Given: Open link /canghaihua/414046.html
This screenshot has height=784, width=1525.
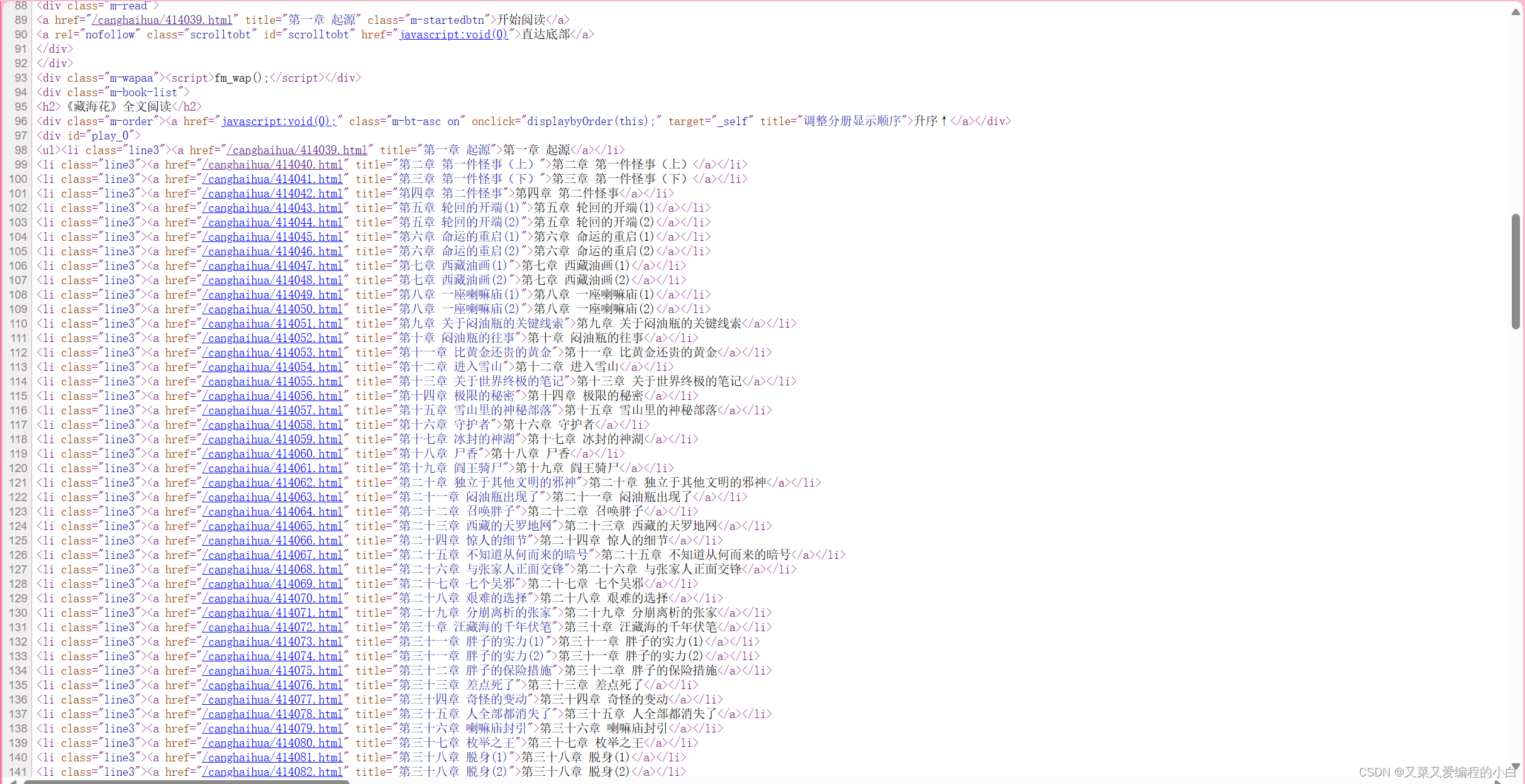Looking at the screenshot, I should coord(272,251).
